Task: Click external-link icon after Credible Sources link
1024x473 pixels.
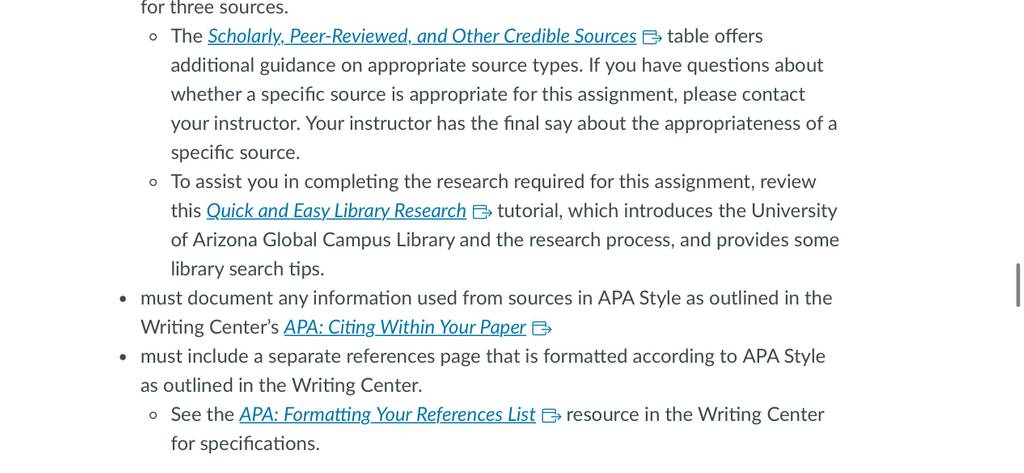Action: (652, 37)
